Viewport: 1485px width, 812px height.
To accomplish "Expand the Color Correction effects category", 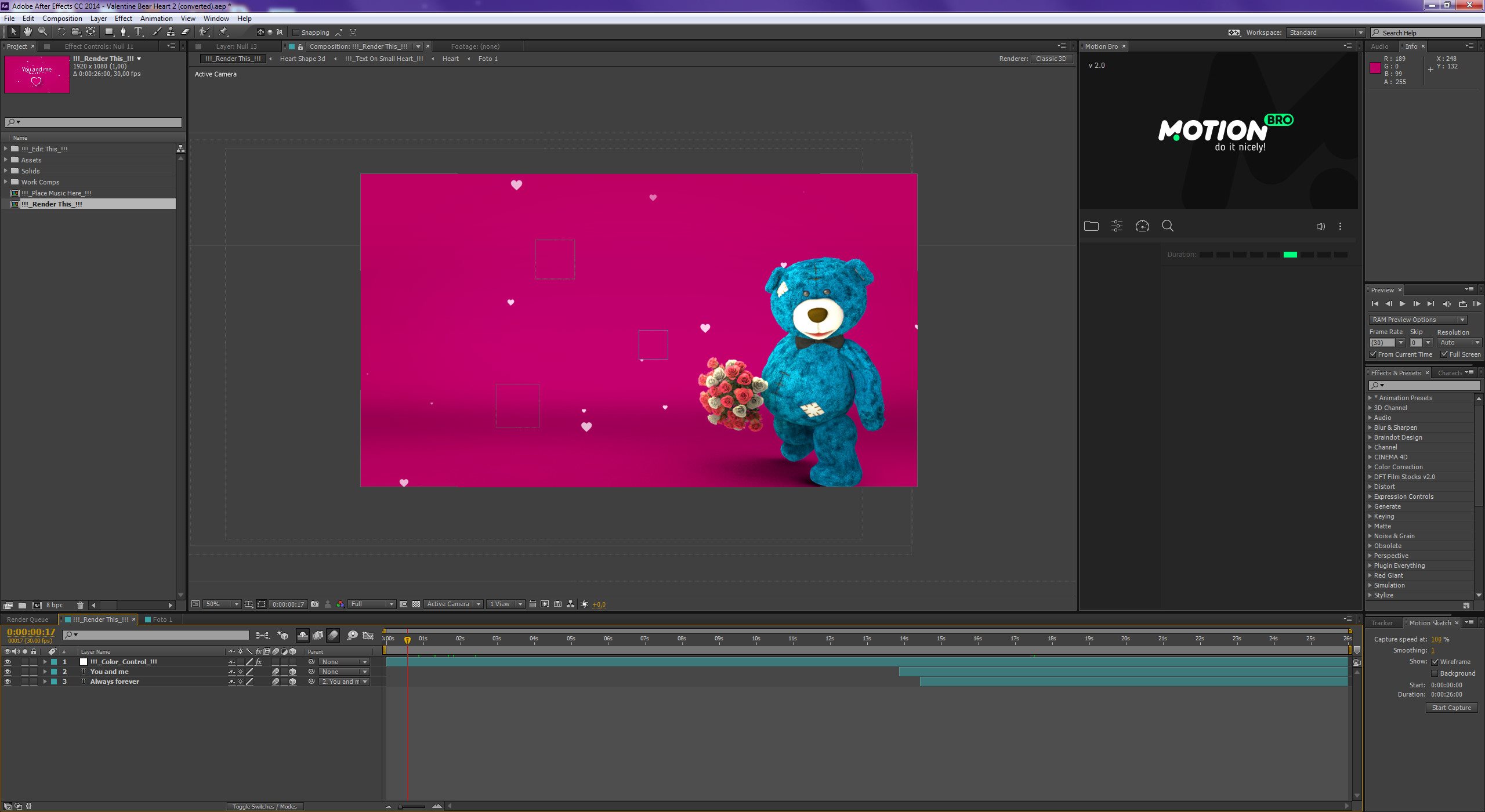I will coord(1370,467).
